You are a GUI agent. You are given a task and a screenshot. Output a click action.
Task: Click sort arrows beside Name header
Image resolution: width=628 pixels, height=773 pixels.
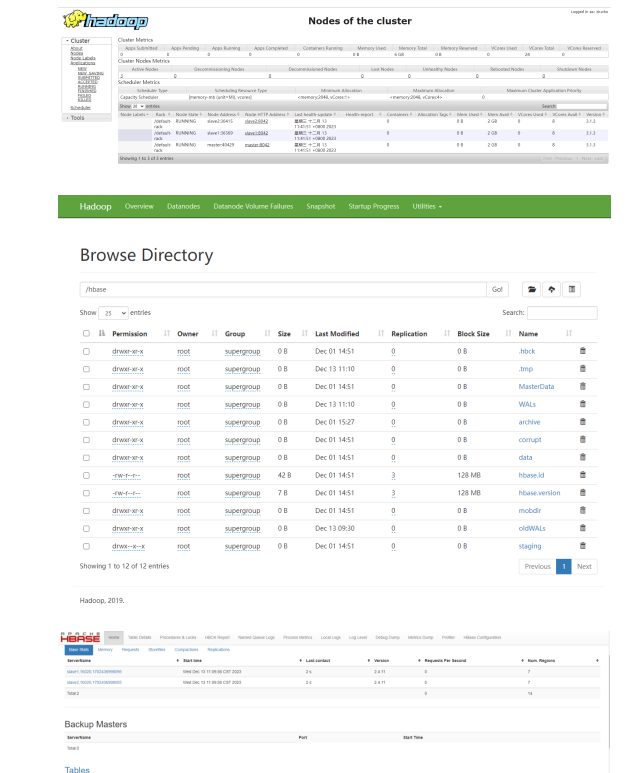pos(569,334)
